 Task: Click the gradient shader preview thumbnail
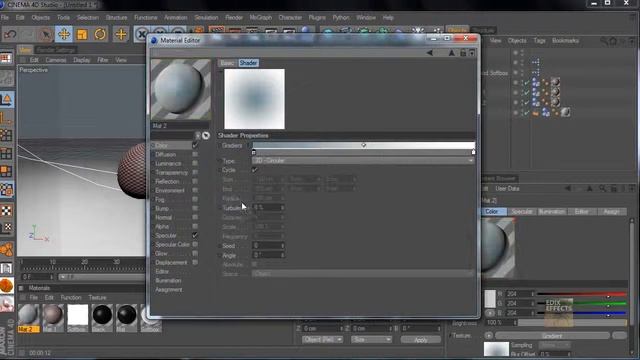pos(254,99)
